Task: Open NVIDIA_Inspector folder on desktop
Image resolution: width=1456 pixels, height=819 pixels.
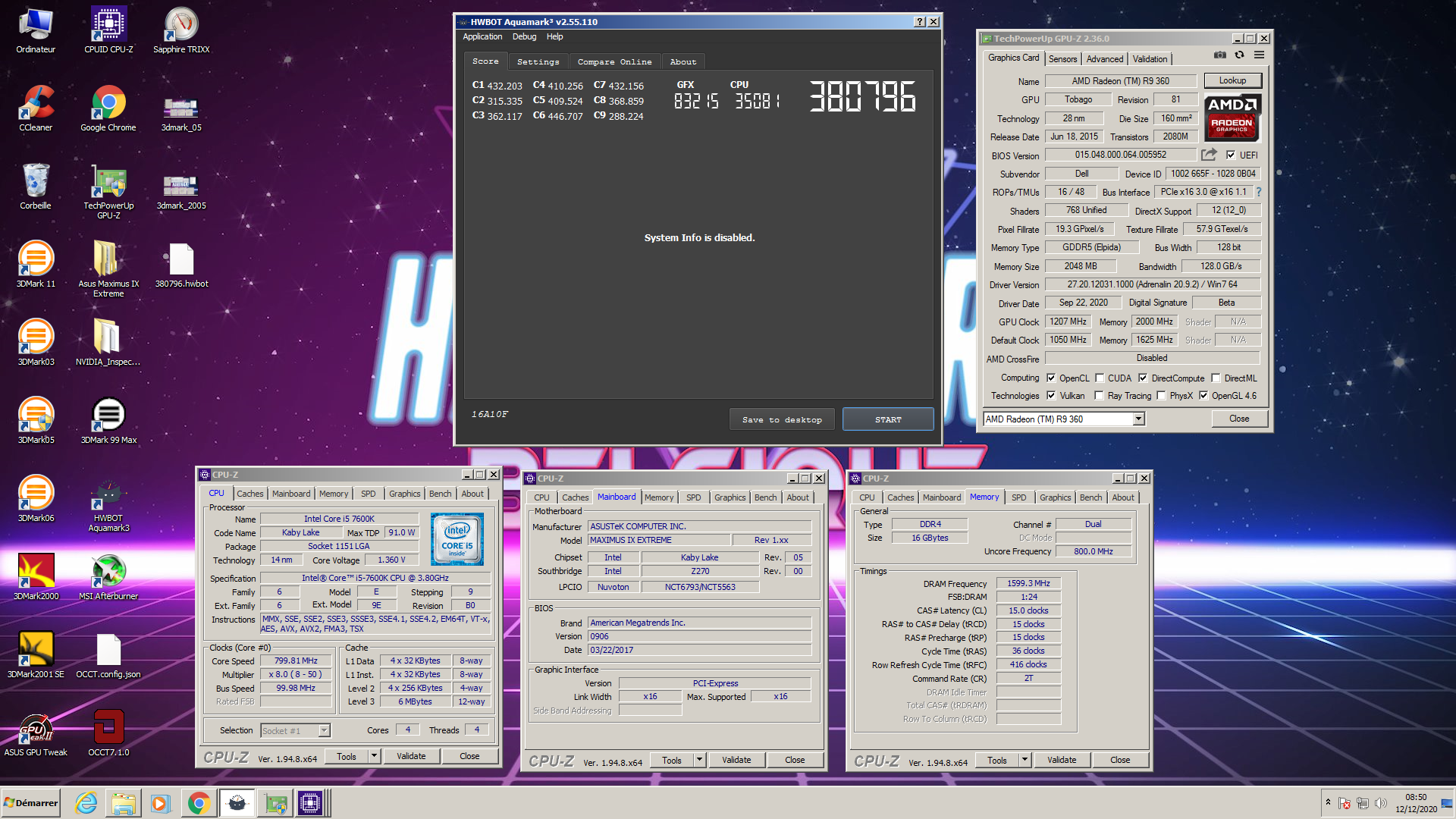Action: coord(108,343)
